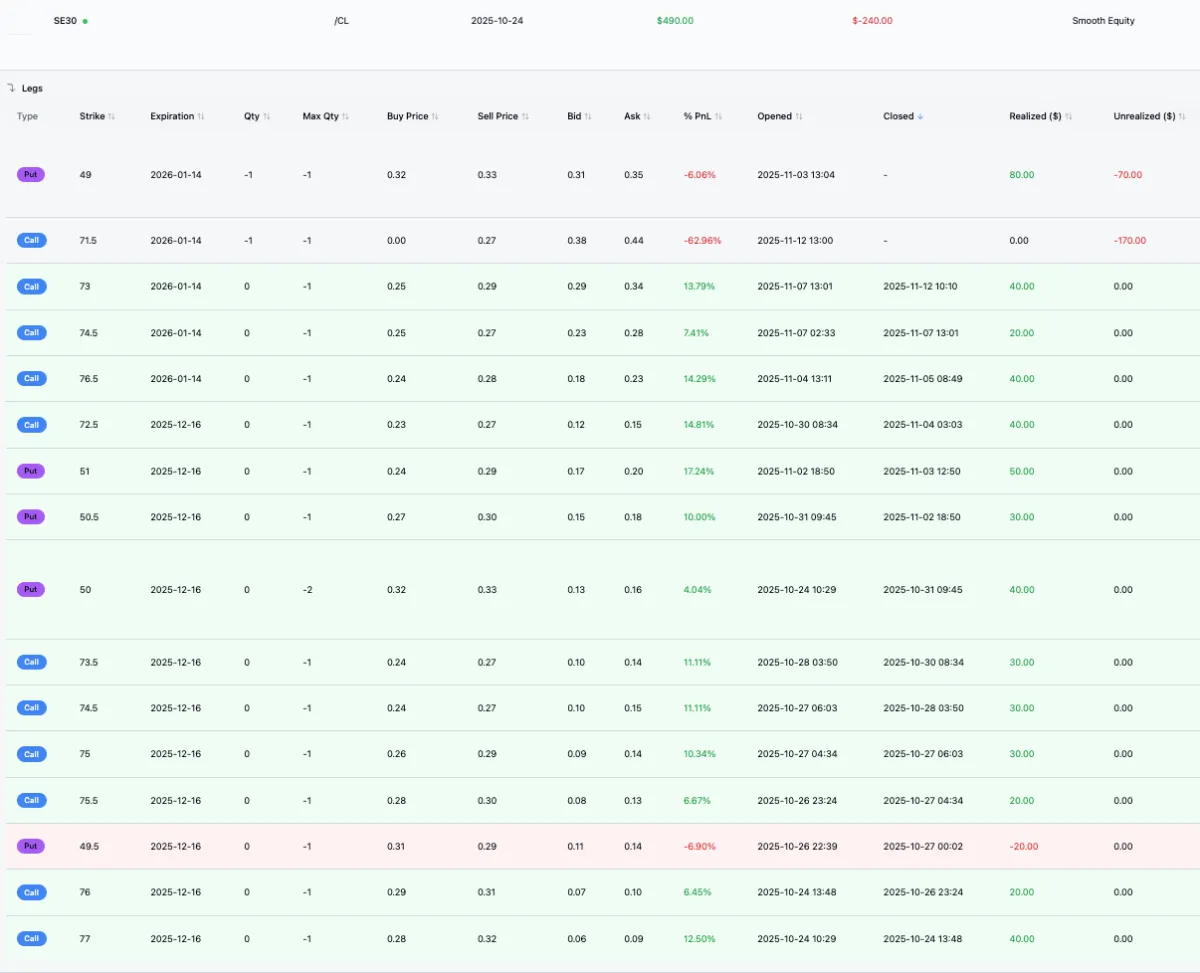This screenshot has width=1200, height=973.
Task: Click the Opened column sort icon
Action: 801,117
